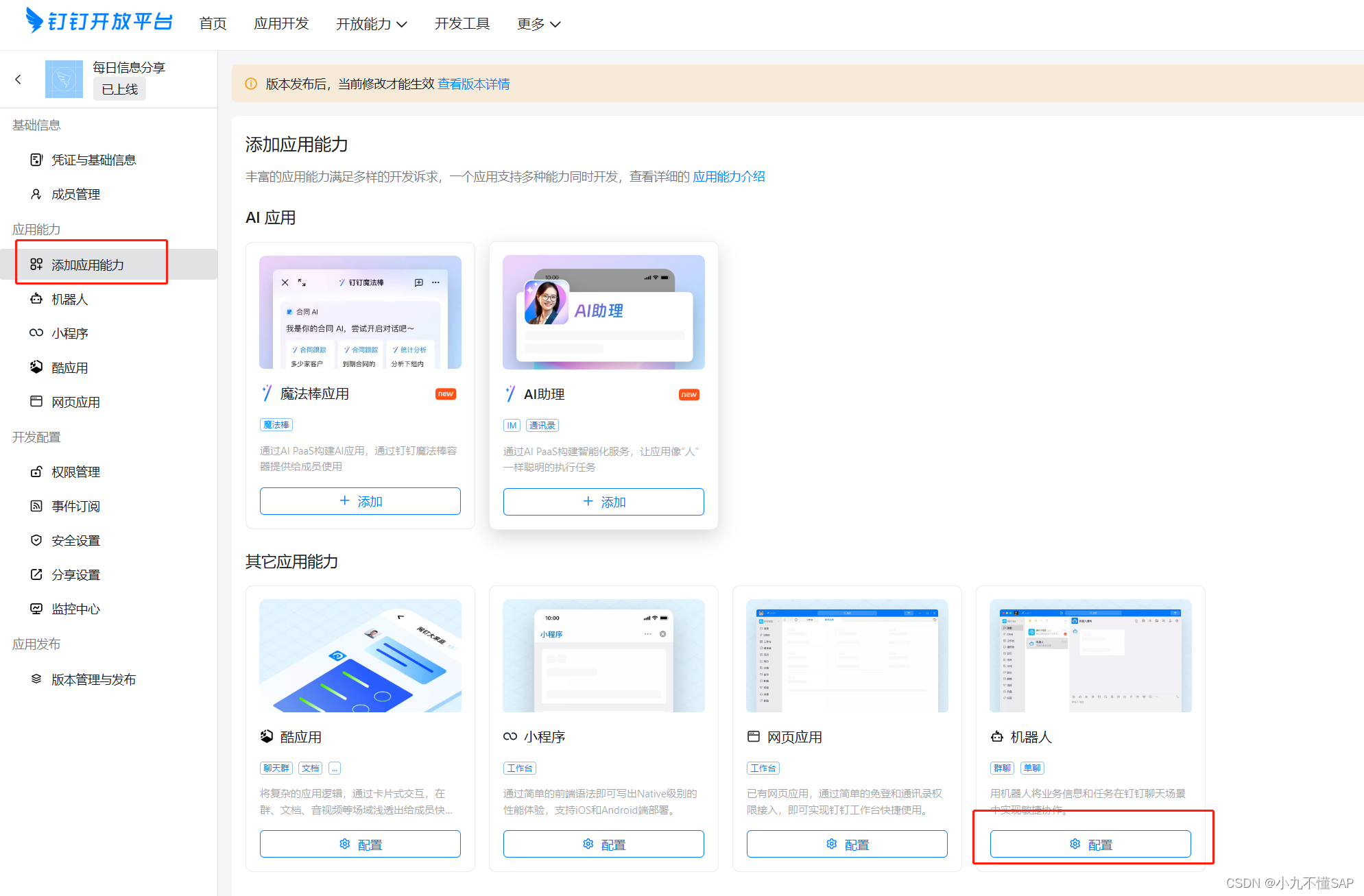Screen dimensions: 1364x896
Task: Click the 安全设置 shield icon
Action: pos(36,540)
